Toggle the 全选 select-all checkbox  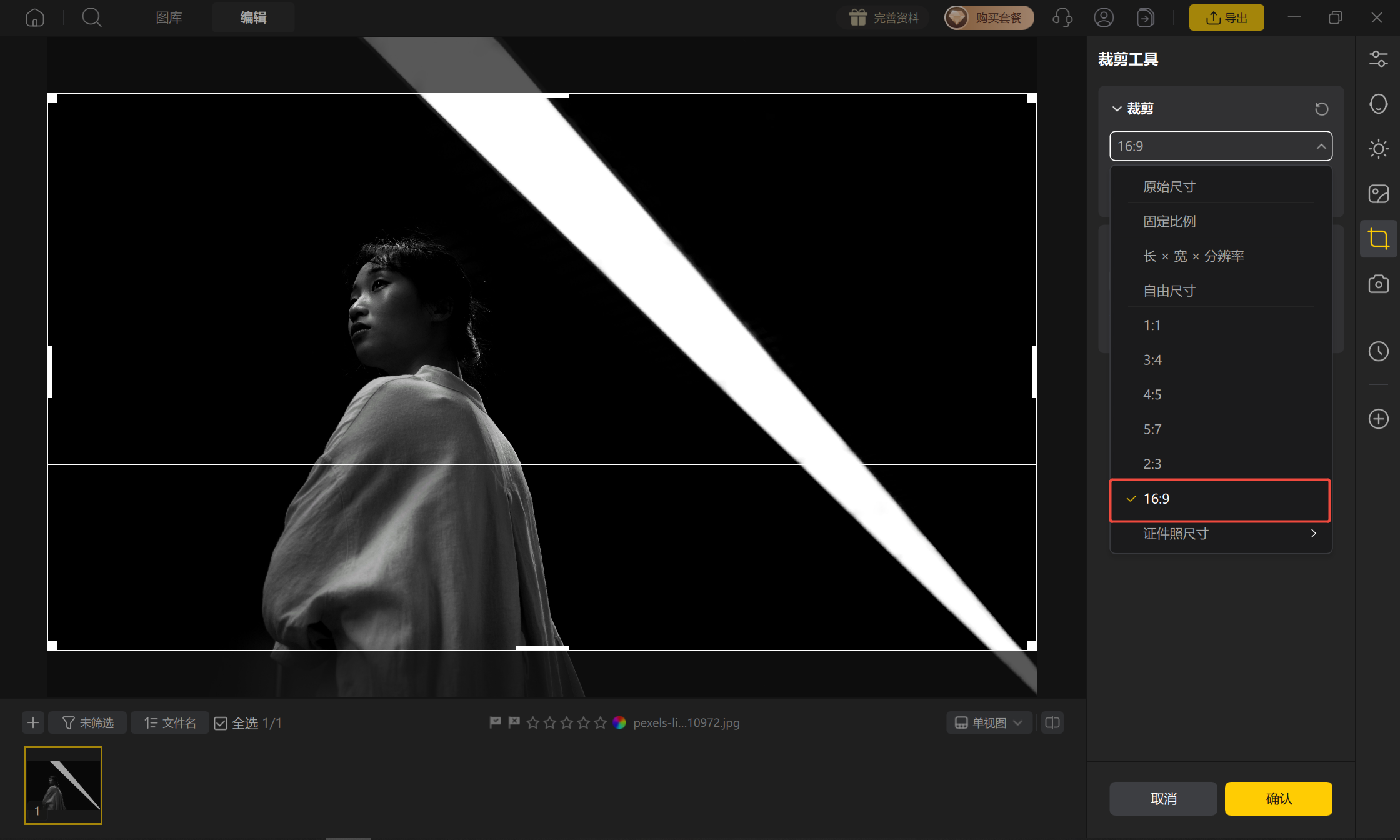221,723
